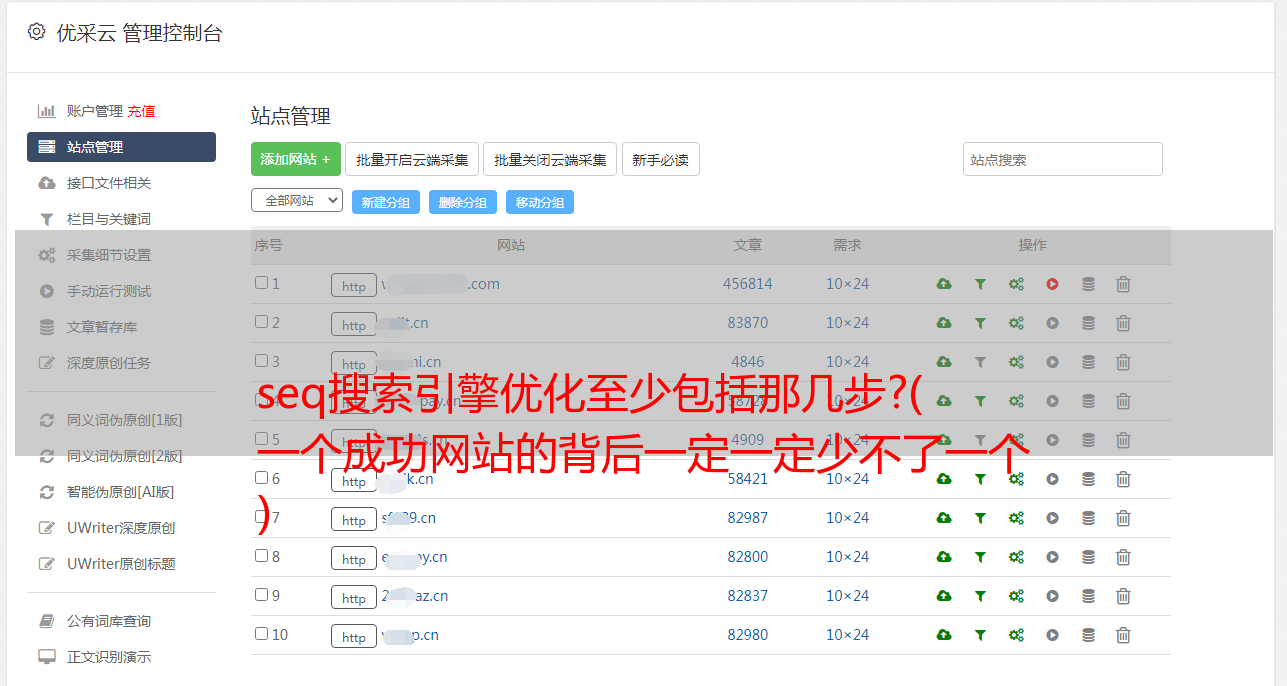Click the cloud upload icon in row 4
1287x686 pixels.
tap(944, 401)
